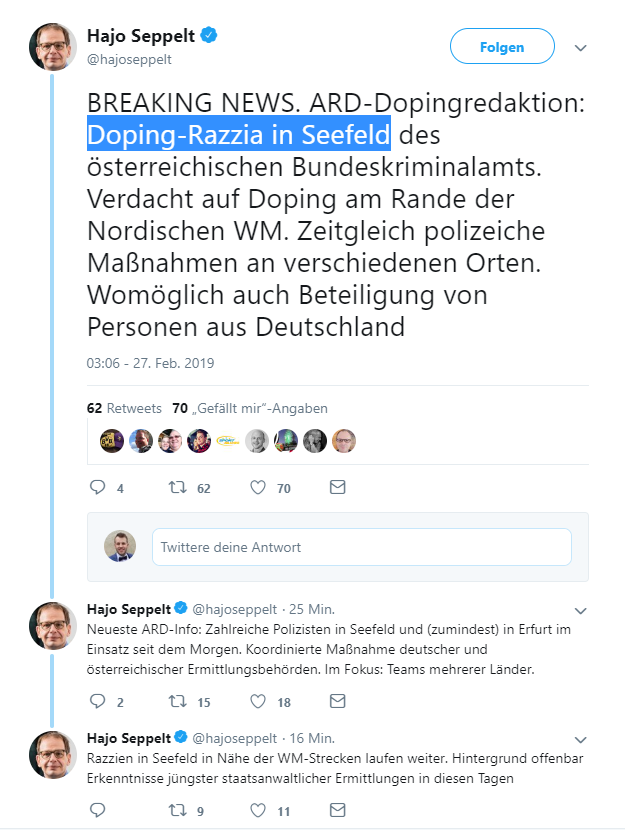
Task: Expand options chevron on 16 Min. reply
Action: click(x=581, y=739)
